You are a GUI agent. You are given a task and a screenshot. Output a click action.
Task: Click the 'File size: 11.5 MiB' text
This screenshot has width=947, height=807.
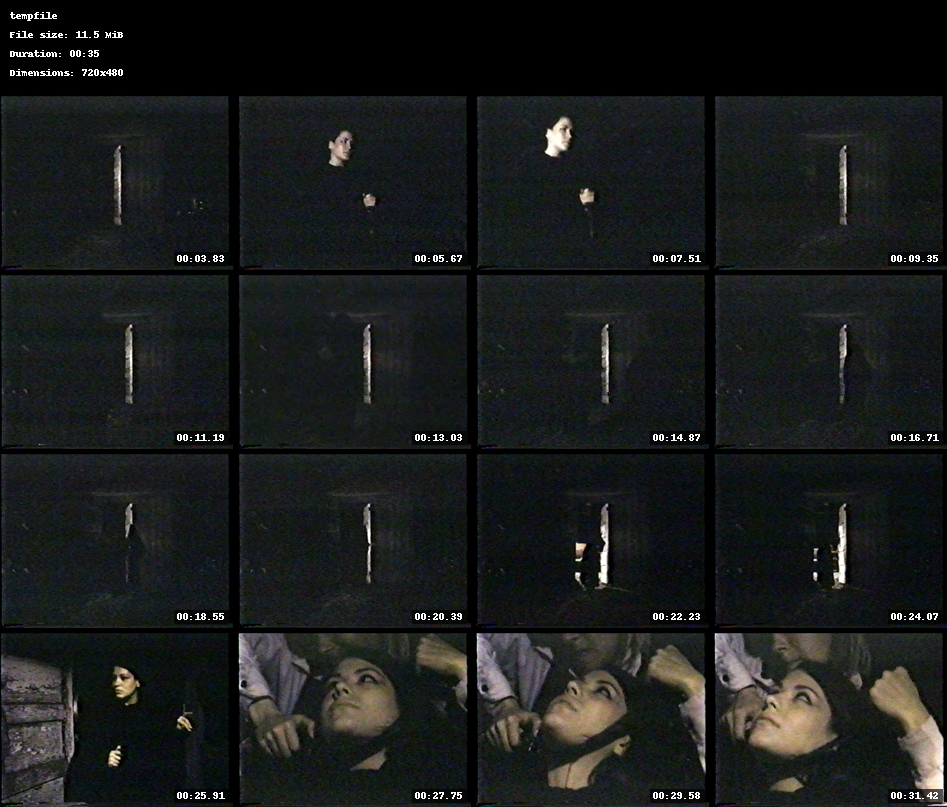pos(66,34)
